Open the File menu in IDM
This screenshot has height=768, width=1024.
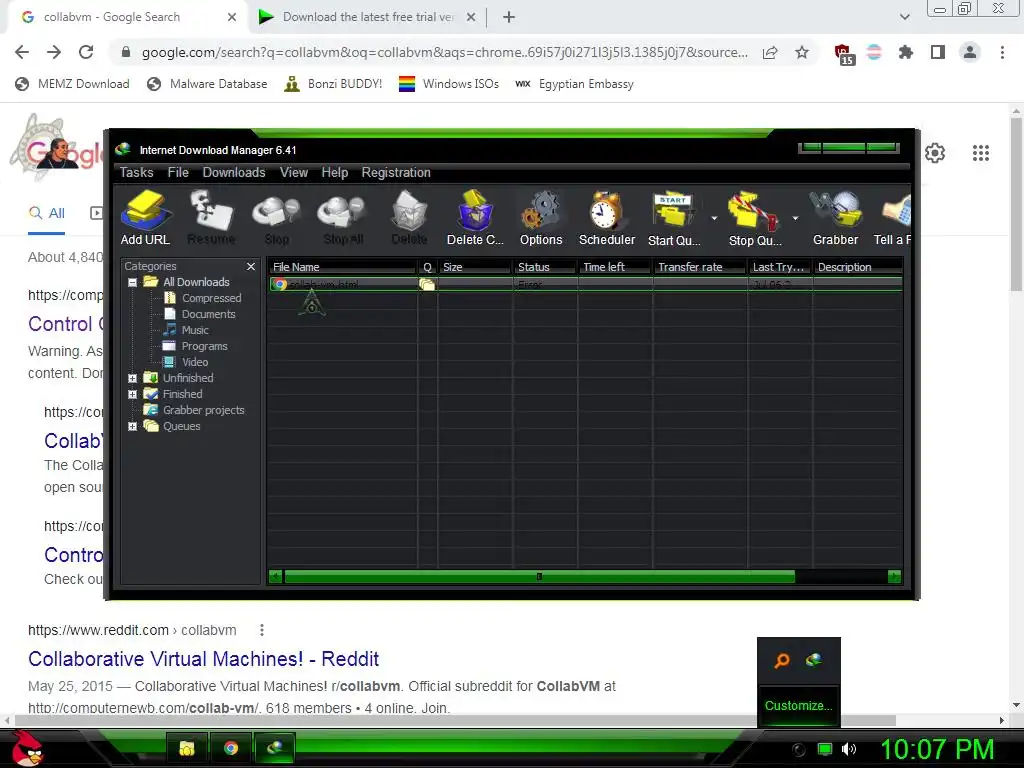point(178,172)
